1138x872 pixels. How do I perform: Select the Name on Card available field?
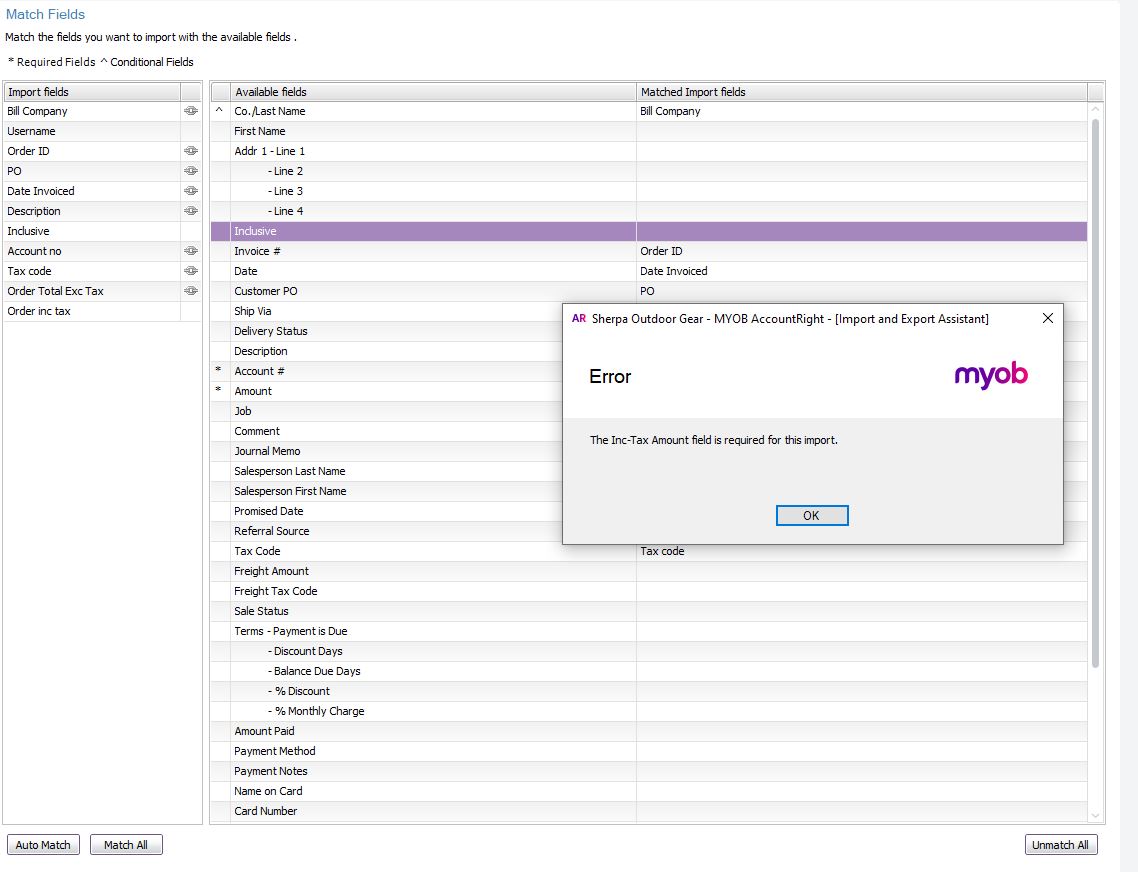pyautogui.click(x=433, y=791)
